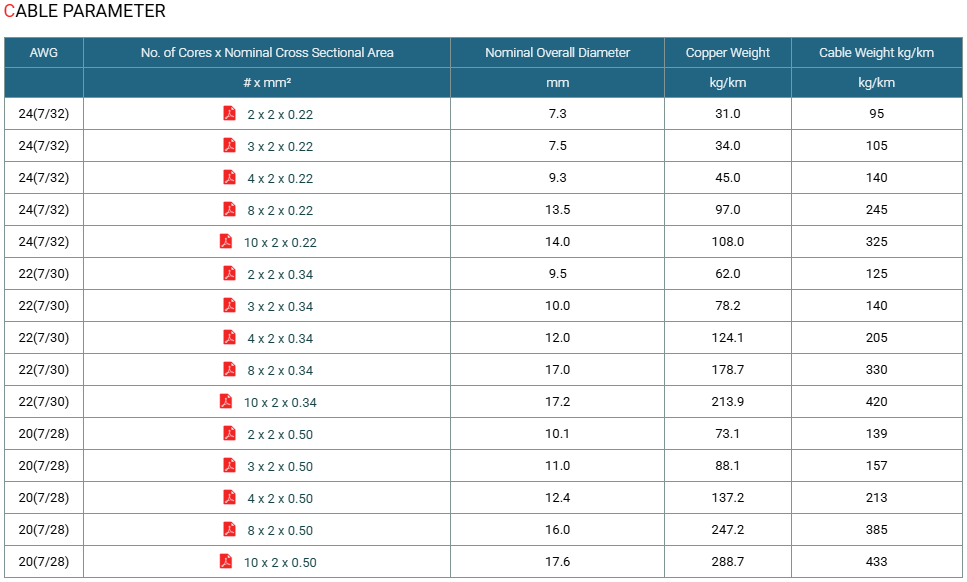Open the 4 x 2 x 0.22 datasheet link
The width and height of the screenshot is (967, 582).
click(x=280, y=179)
